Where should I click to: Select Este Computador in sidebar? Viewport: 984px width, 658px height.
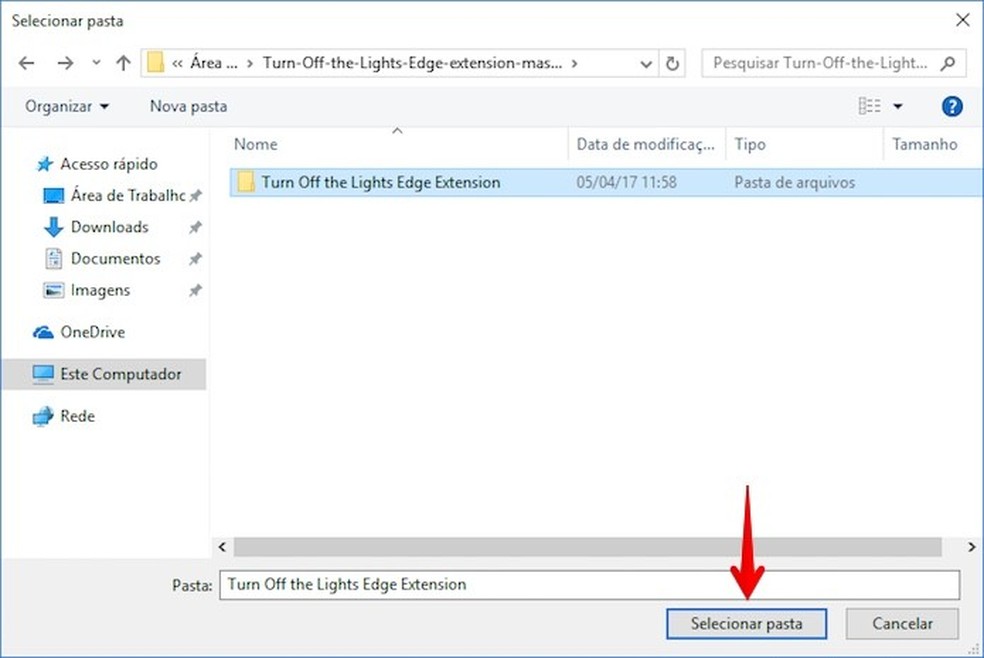104,374
